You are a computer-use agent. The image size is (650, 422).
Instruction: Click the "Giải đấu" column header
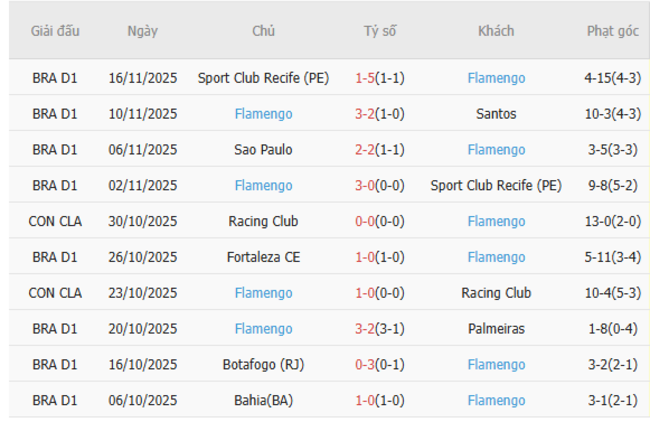[x=55, y=31]
